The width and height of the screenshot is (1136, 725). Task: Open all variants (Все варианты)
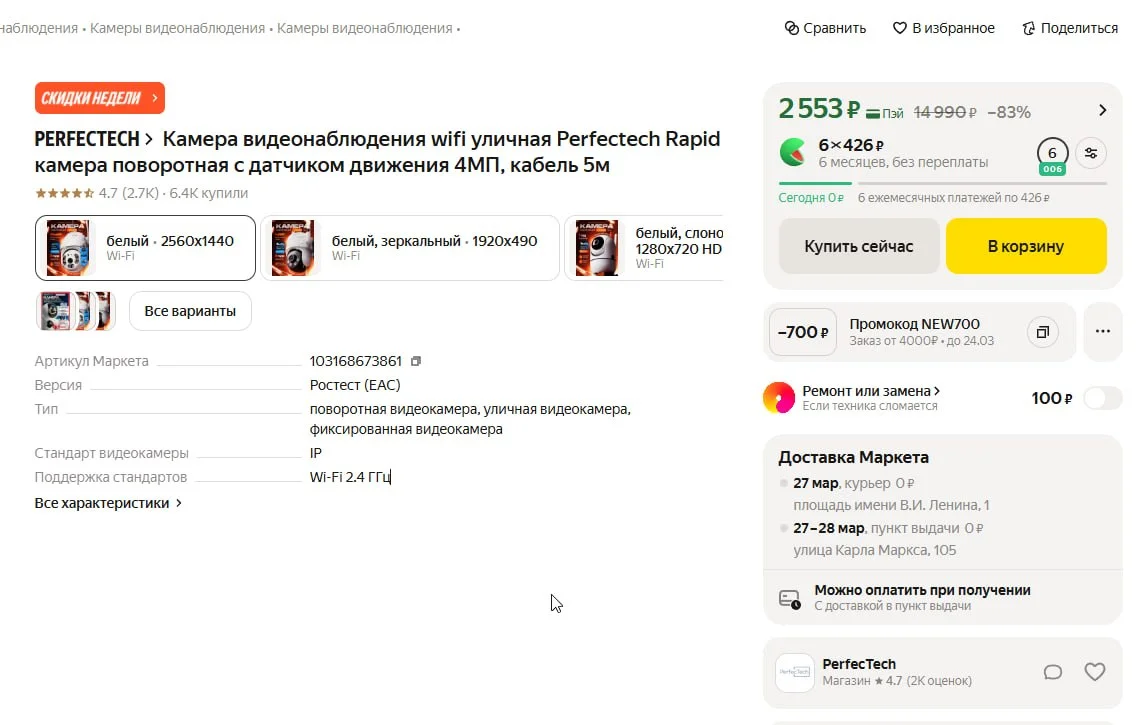(x=190, y=311)
